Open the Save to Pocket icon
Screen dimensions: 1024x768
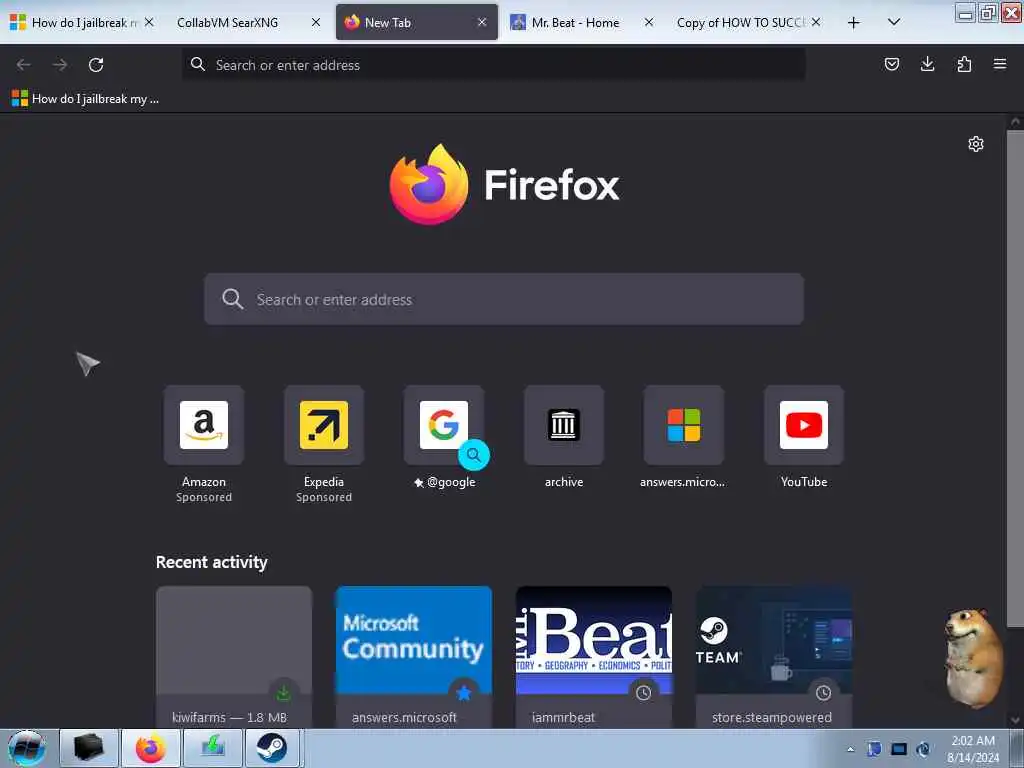[891, 64]
